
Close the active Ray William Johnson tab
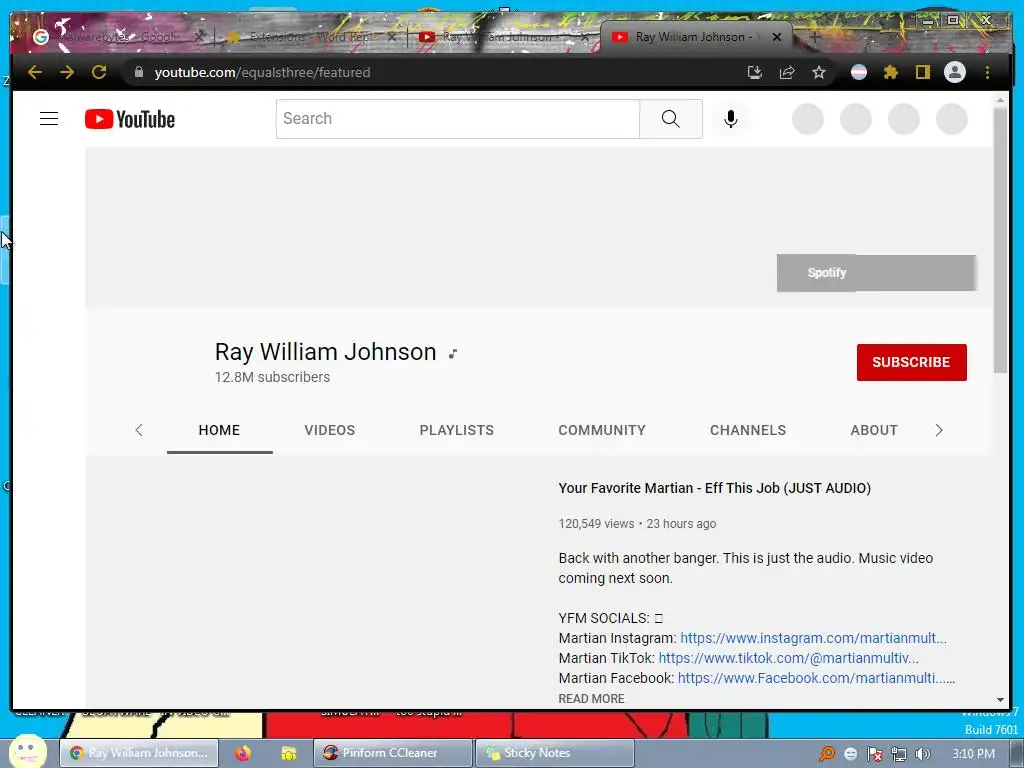(776, 37)
